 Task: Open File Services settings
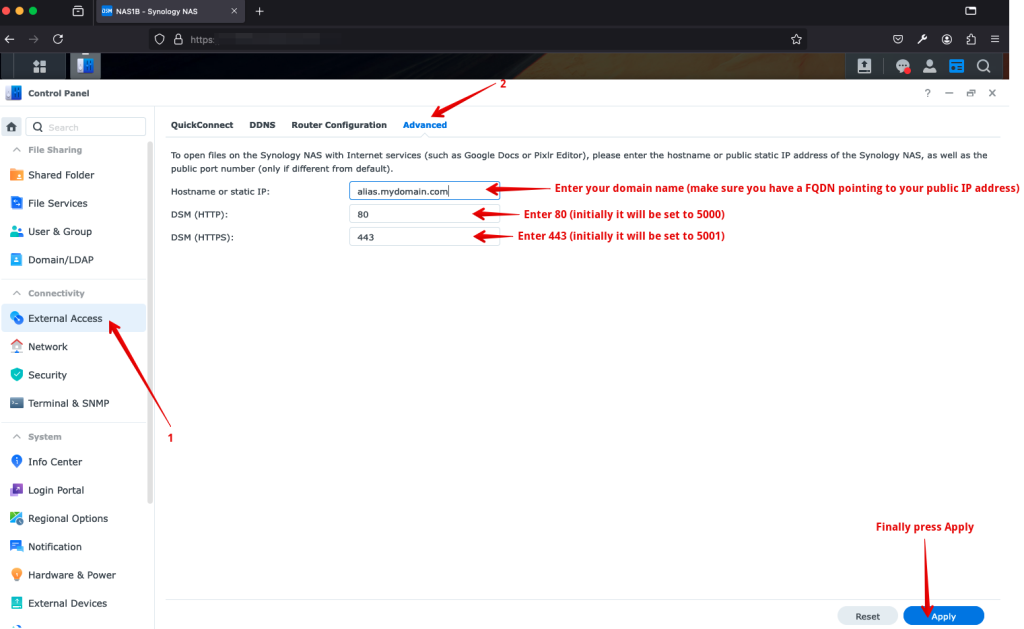(x=74, y=203)
